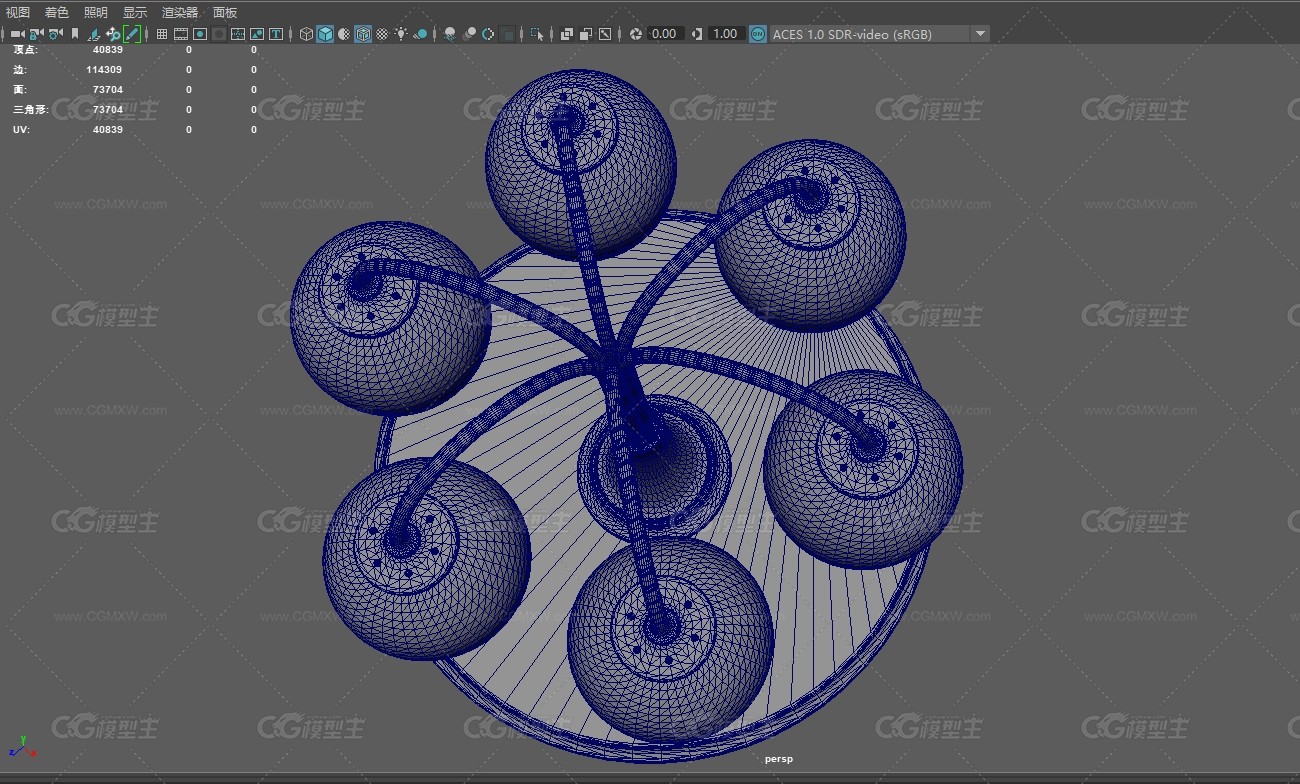Toggle X-Ray Joints icon
Image resolution: width=1300 pixels, height=784 pixels.
click(605, 34)
